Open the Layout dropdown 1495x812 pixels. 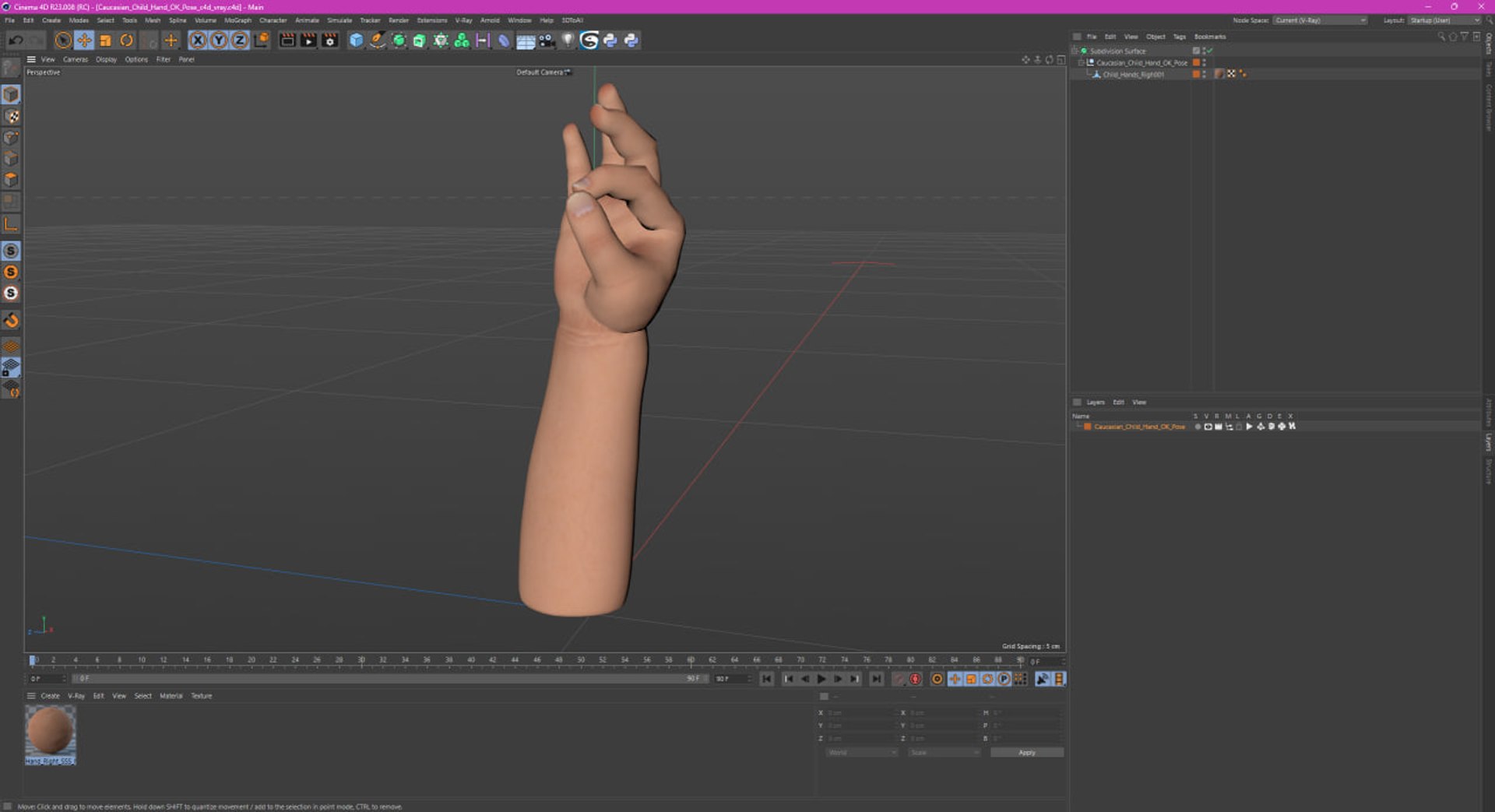1444,20
